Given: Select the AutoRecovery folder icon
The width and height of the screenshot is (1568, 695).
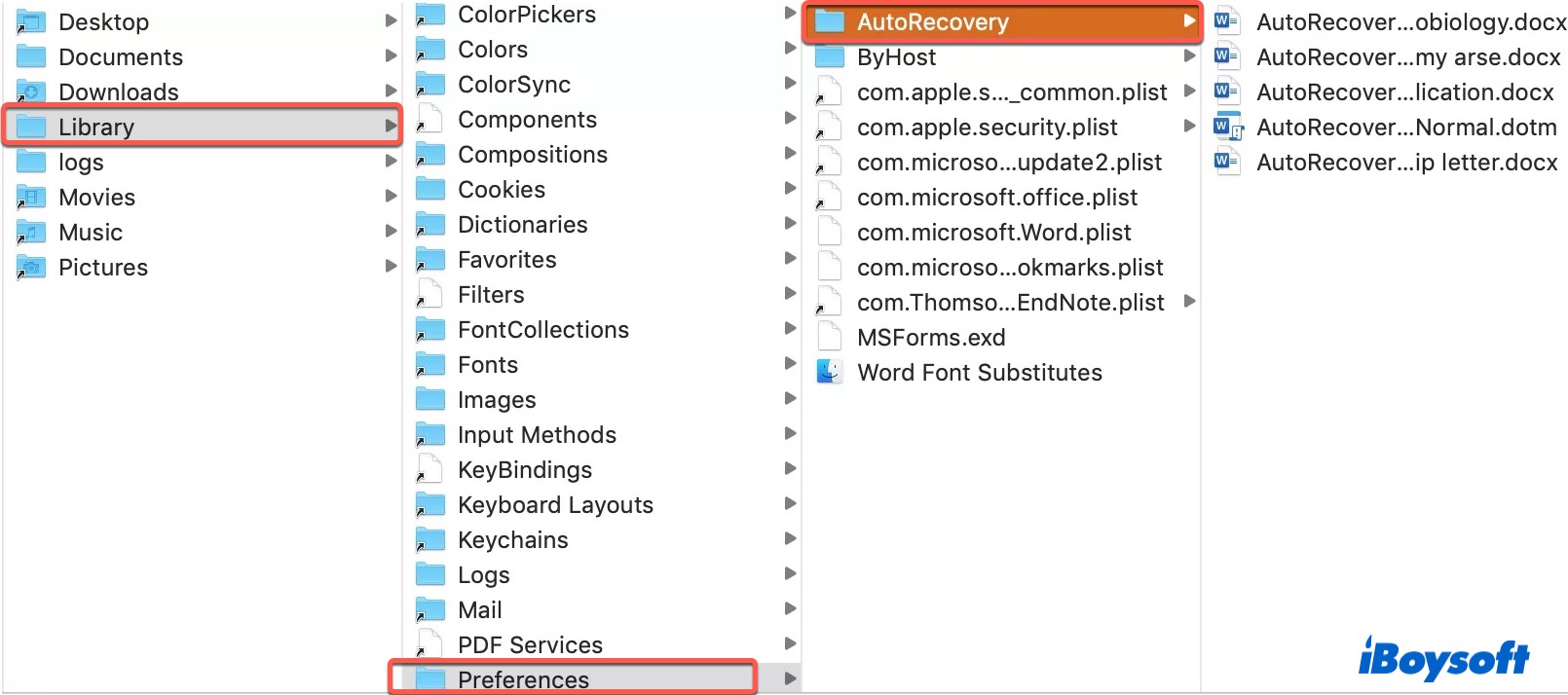Looking at the screenshot, I should (831, 20).
